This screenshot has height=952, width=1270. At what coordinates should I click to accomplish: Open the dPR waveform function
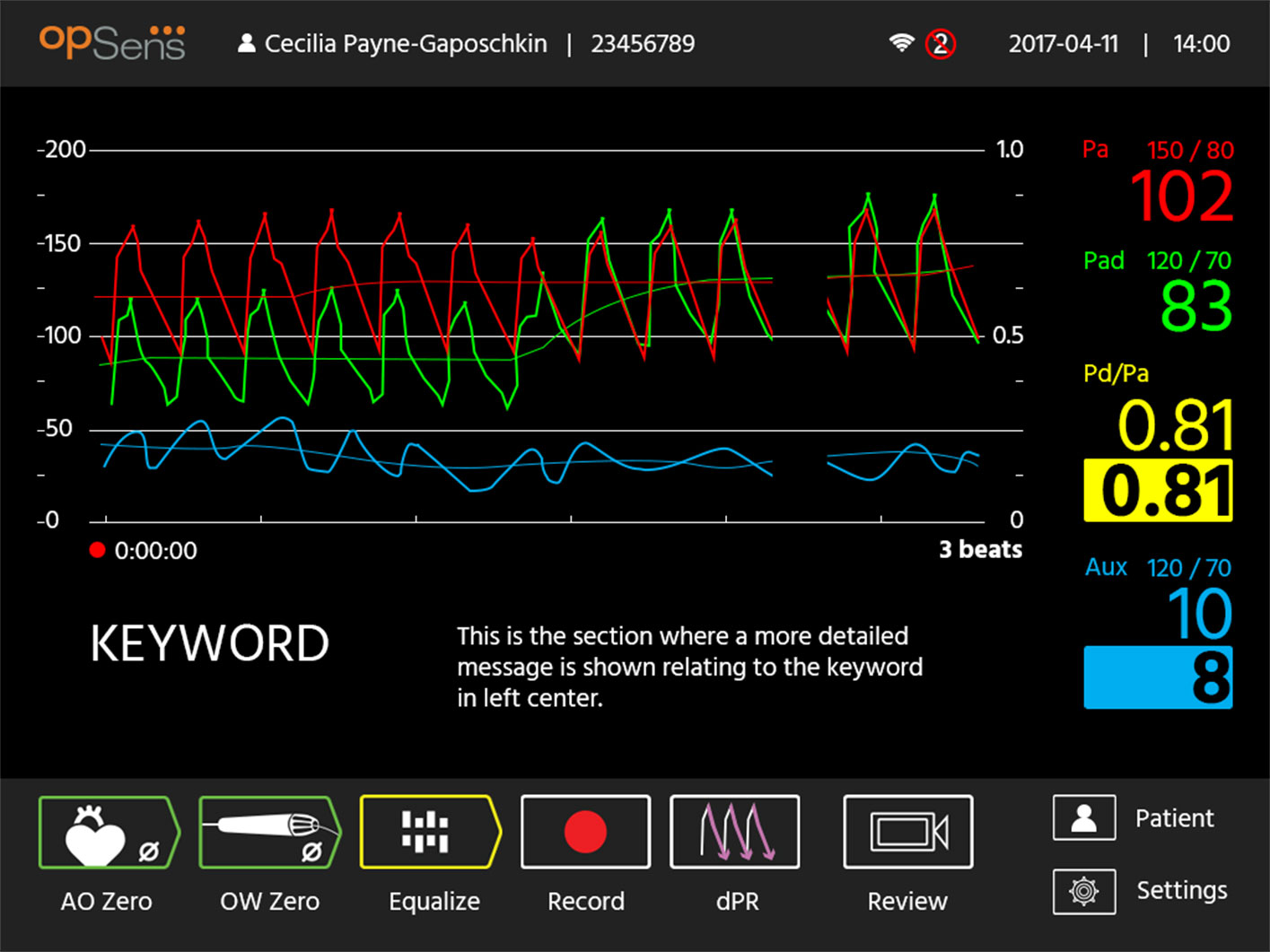[x=735, y=832]
